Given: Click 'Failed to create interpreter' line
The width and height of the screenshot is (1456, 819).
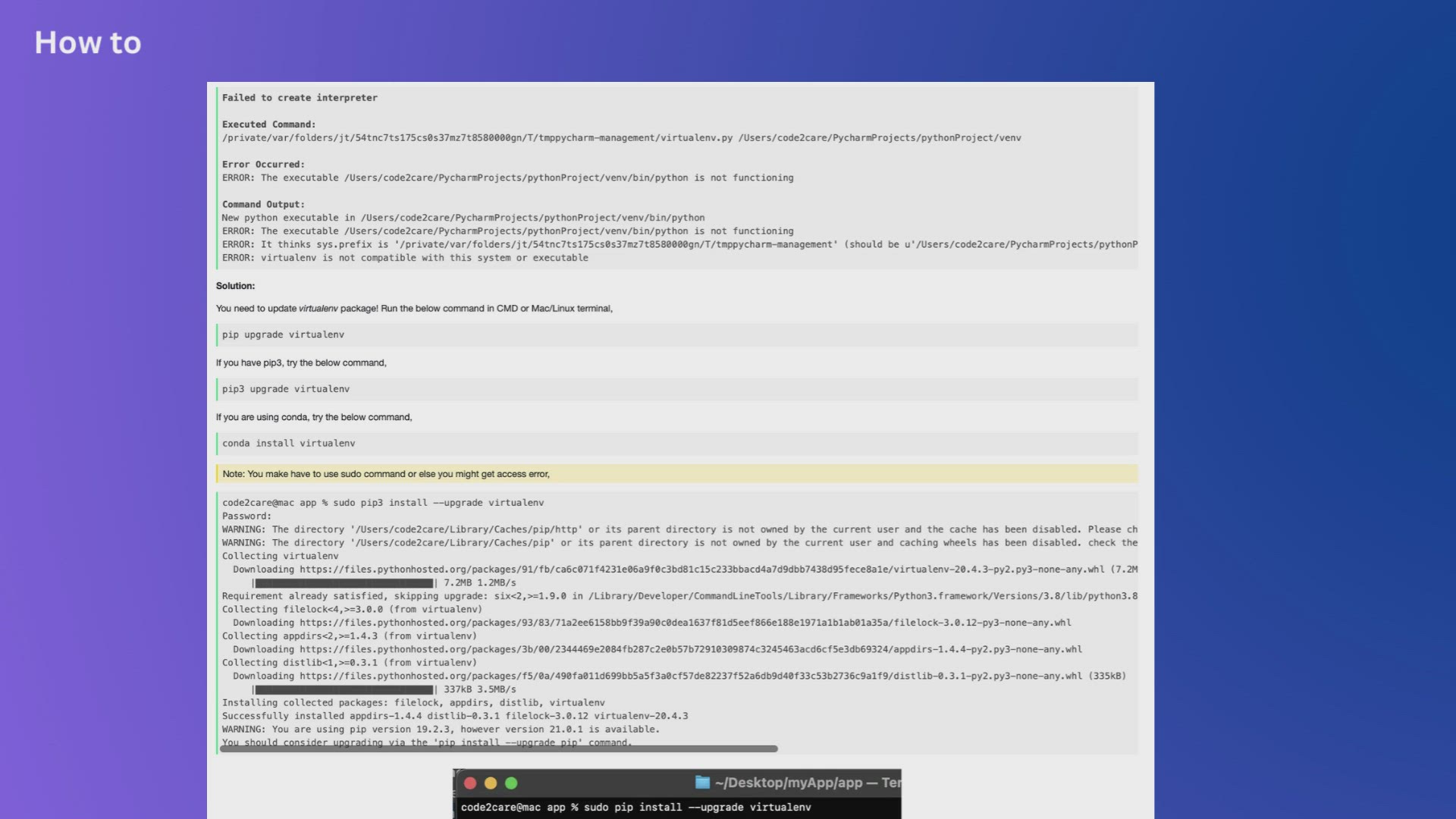Looking at the screenshot, I should (x=300, y=98).
